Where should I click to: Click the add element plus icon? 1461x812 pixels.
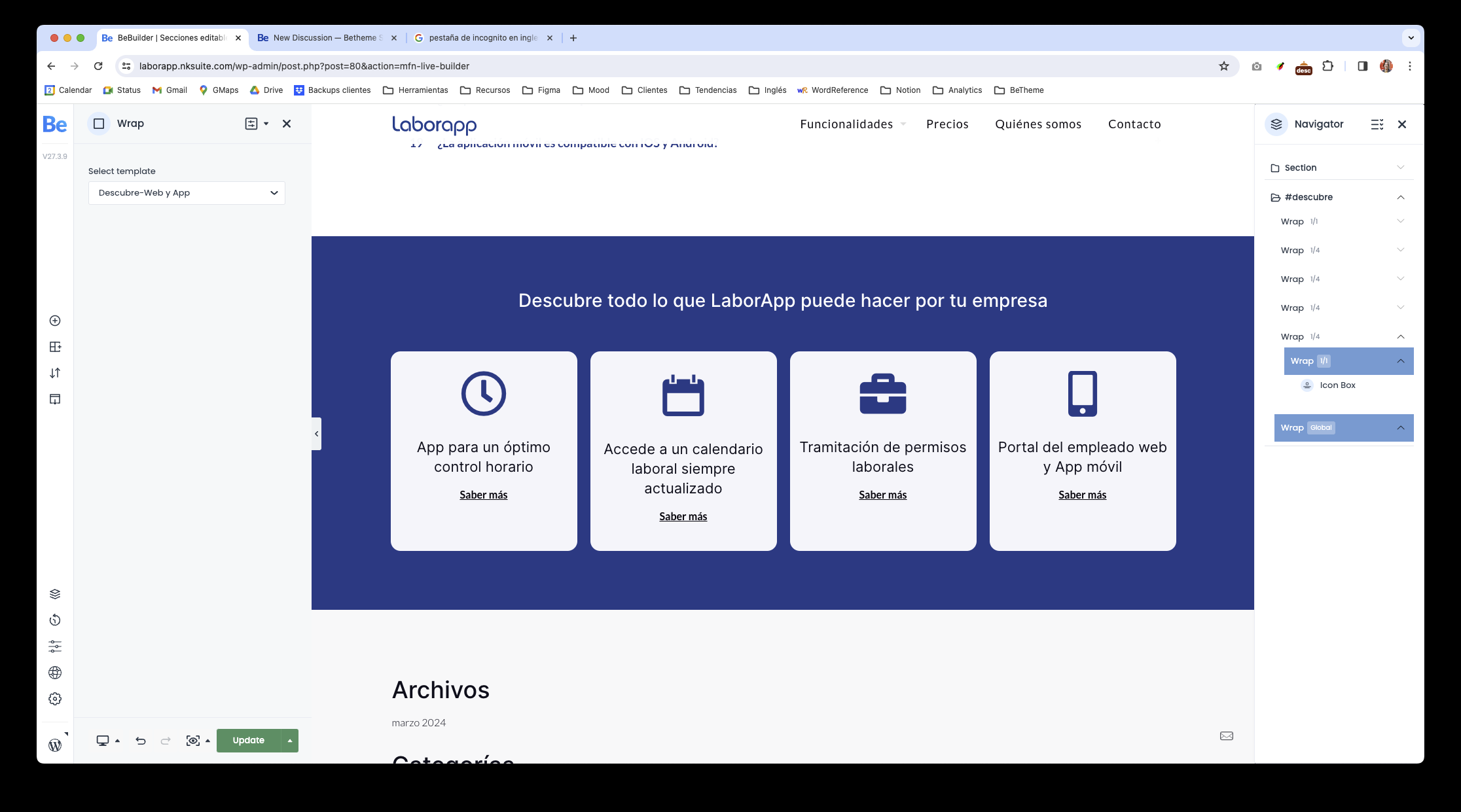pyautogui.click(x=55, y=321)
